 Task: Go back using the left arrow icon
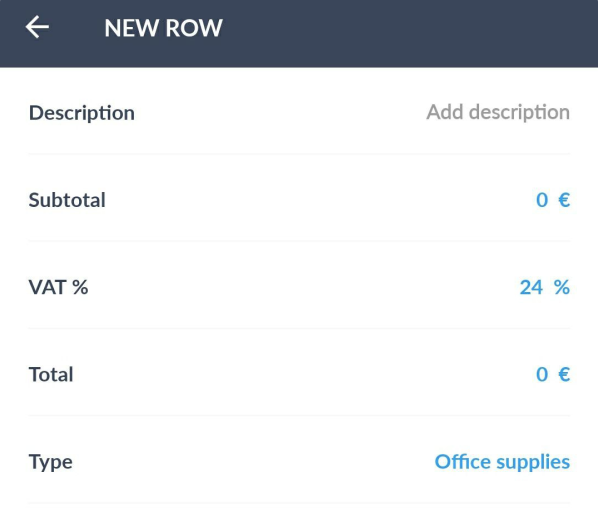pyautogui.click(x=37, y=27)
